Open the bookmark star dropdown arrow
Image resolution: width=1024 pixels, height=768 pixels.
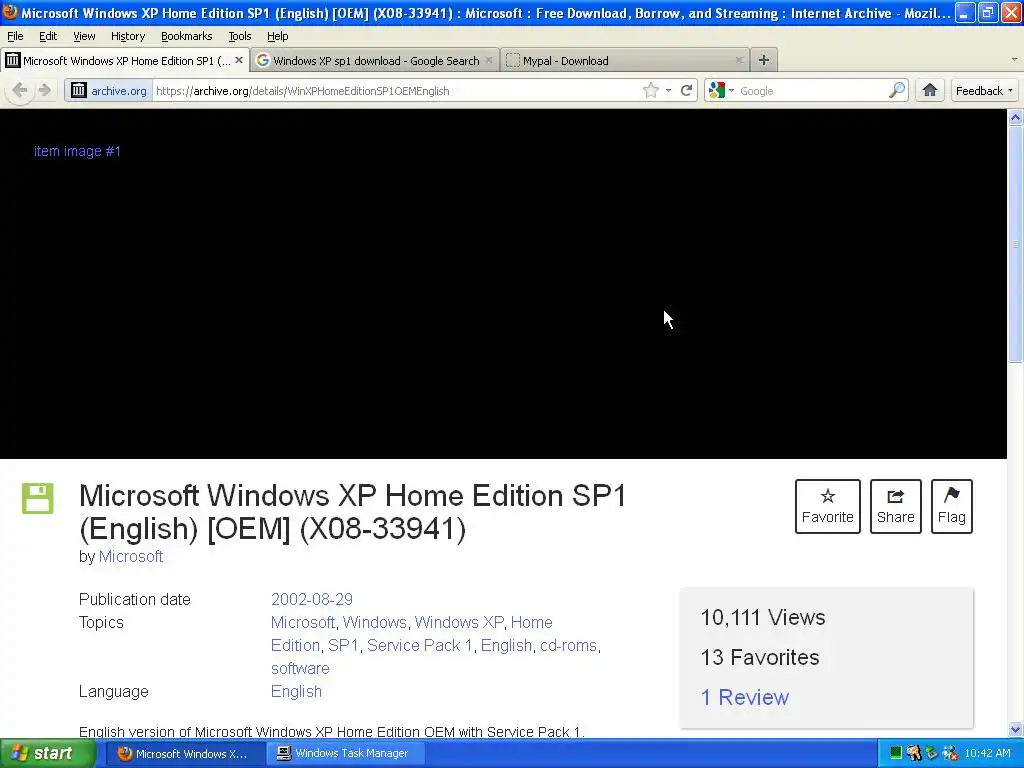668,91
